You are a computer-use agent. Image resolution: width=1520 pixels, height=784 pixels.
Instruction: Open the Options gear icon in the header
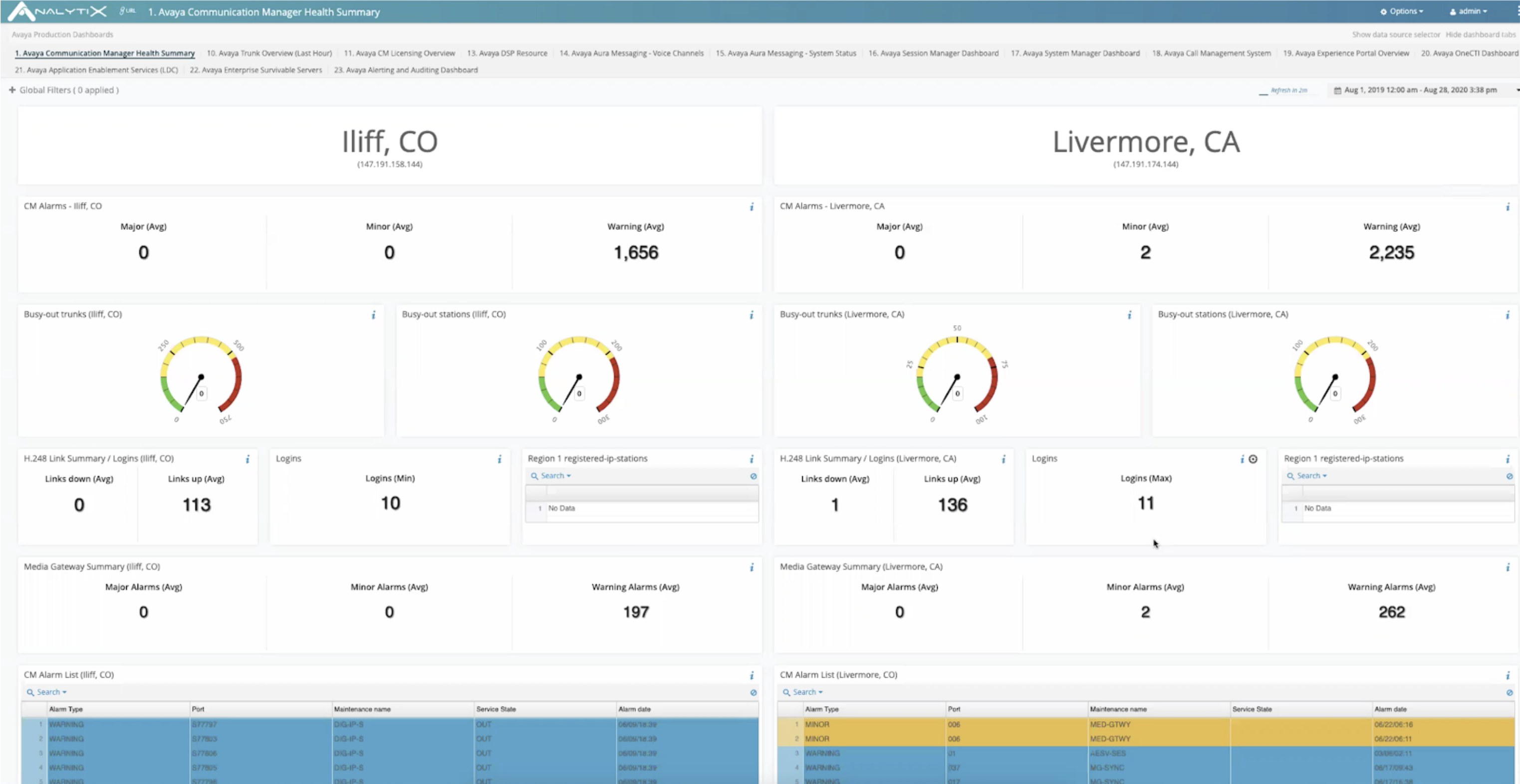pos(1384,11)
